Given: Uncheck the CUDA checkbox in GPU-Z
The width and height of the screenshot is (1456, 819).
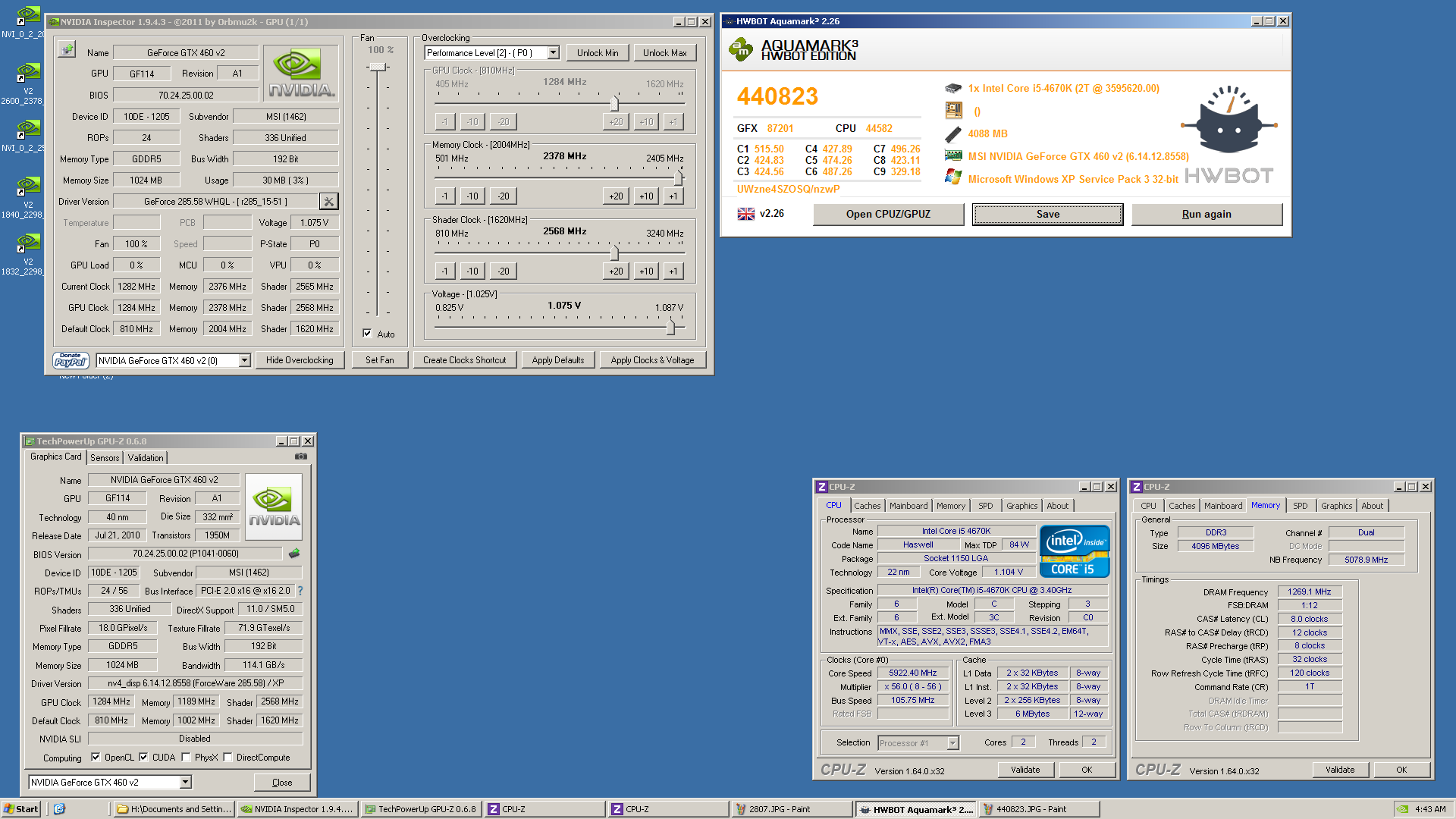Looking at the screenshot, I should tap(143, 757).
